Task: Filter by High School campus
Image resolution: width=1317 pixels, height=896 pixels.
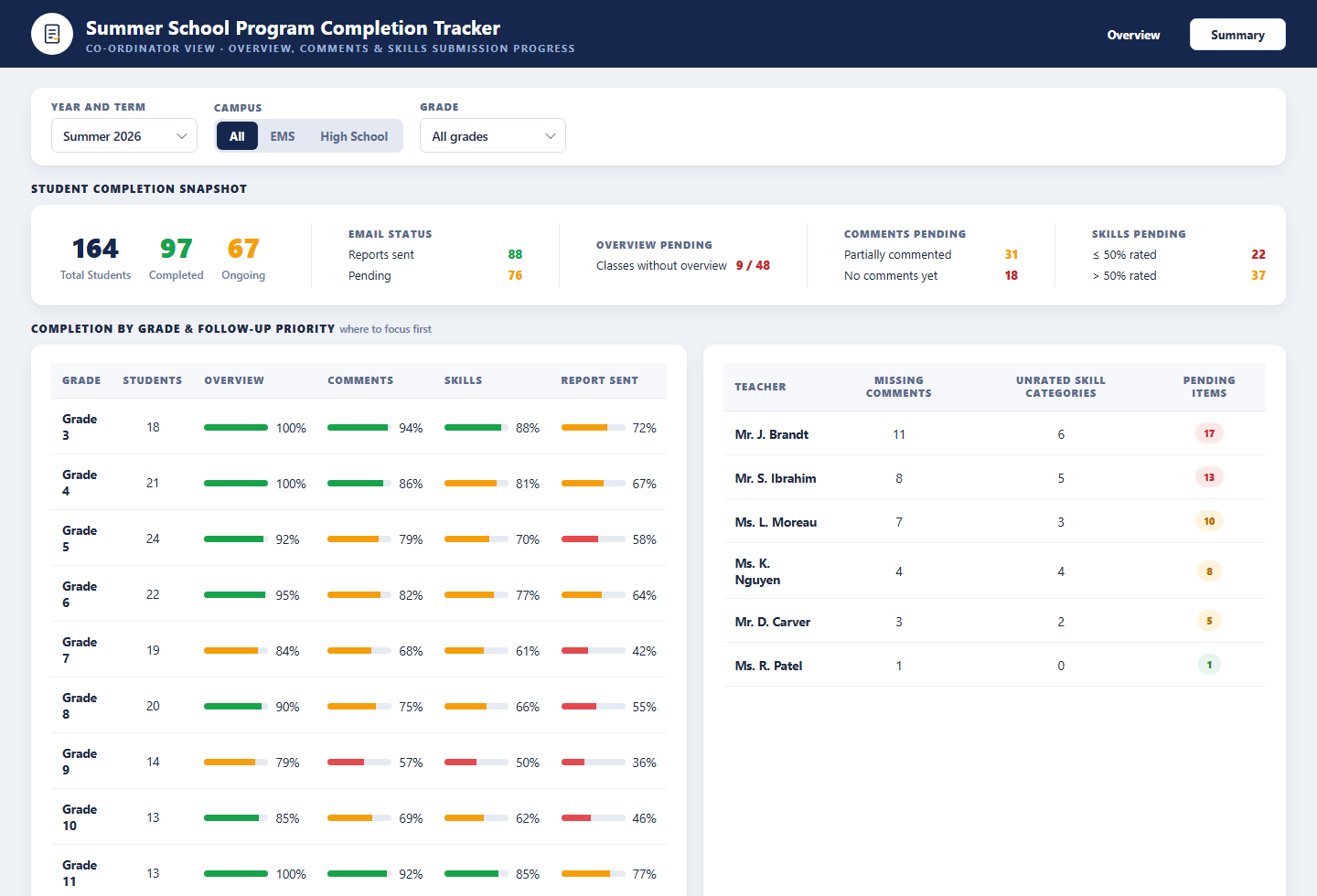Action: click(x=354, y=136)
